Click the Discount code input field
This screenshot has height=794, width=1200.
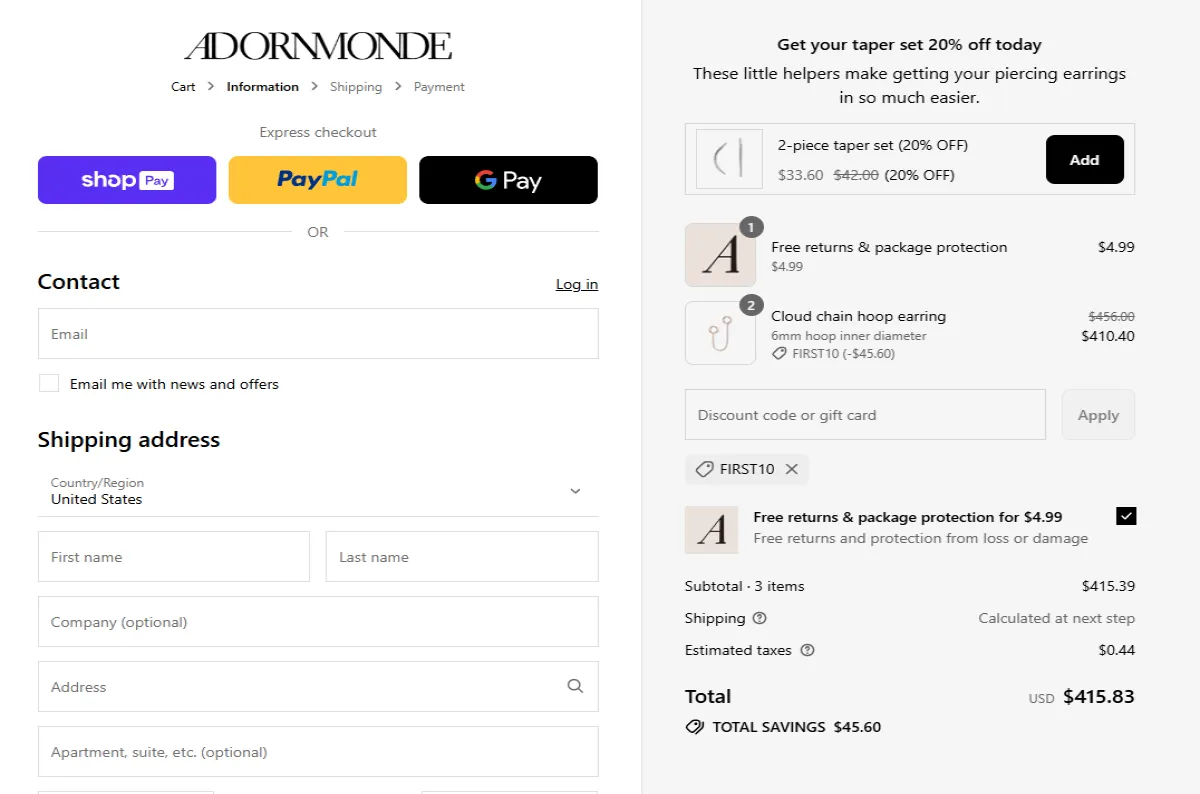pos(865,414)
